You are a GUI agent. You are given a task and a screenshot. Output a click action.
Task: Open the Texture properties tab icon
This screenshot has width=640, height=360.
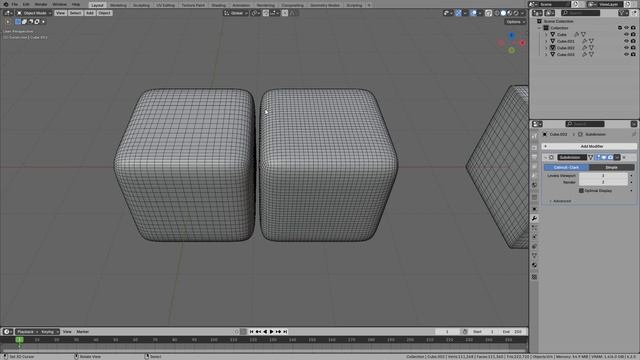pos(534,277)
